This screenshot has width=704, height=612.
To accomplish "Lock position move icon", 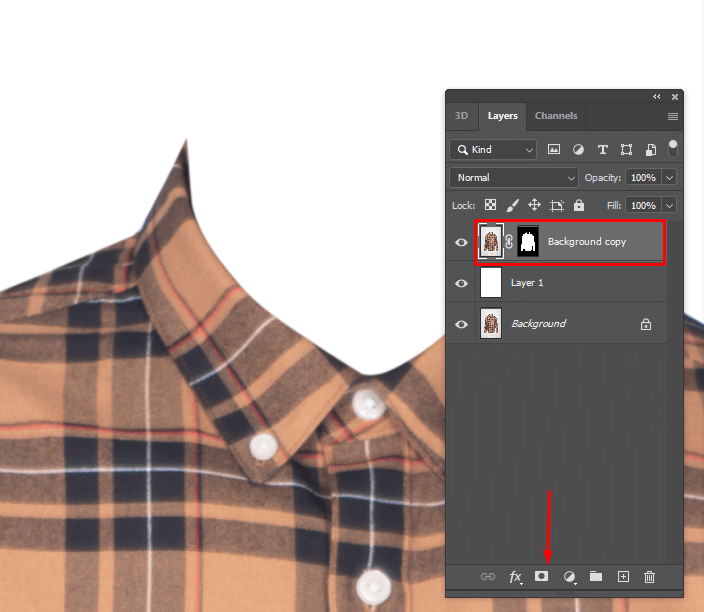I will [x=534, y=205].
